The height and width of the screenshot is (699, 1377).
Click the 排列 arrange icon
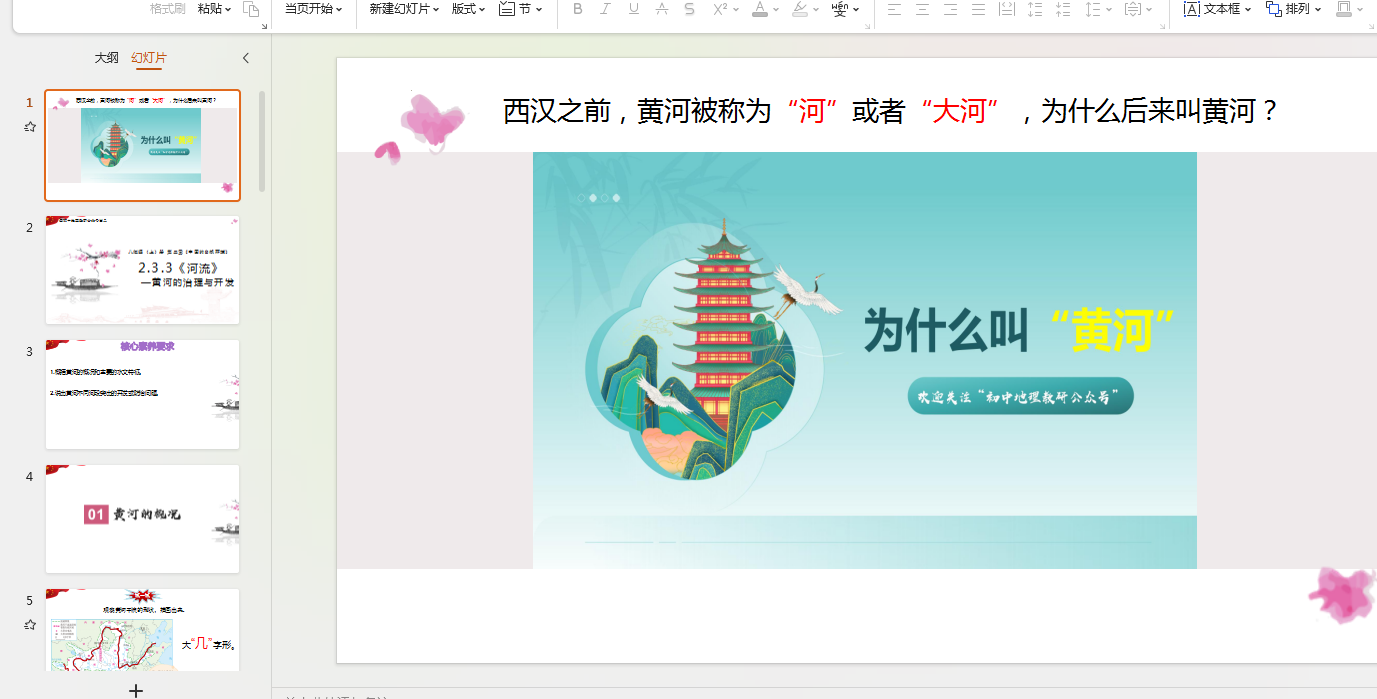[x=1273, y=9]
